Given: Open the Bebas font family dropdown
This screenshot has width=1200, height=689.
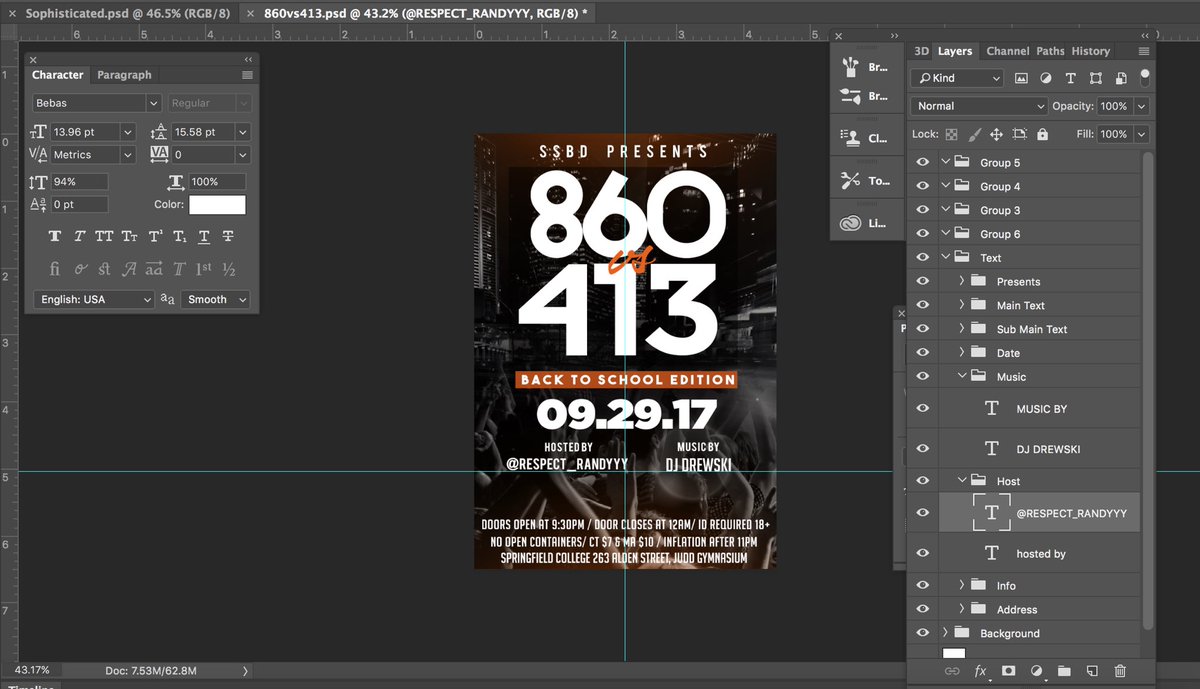Looking at the screenshot, I should pyautogui.click(x=153, y=103).
